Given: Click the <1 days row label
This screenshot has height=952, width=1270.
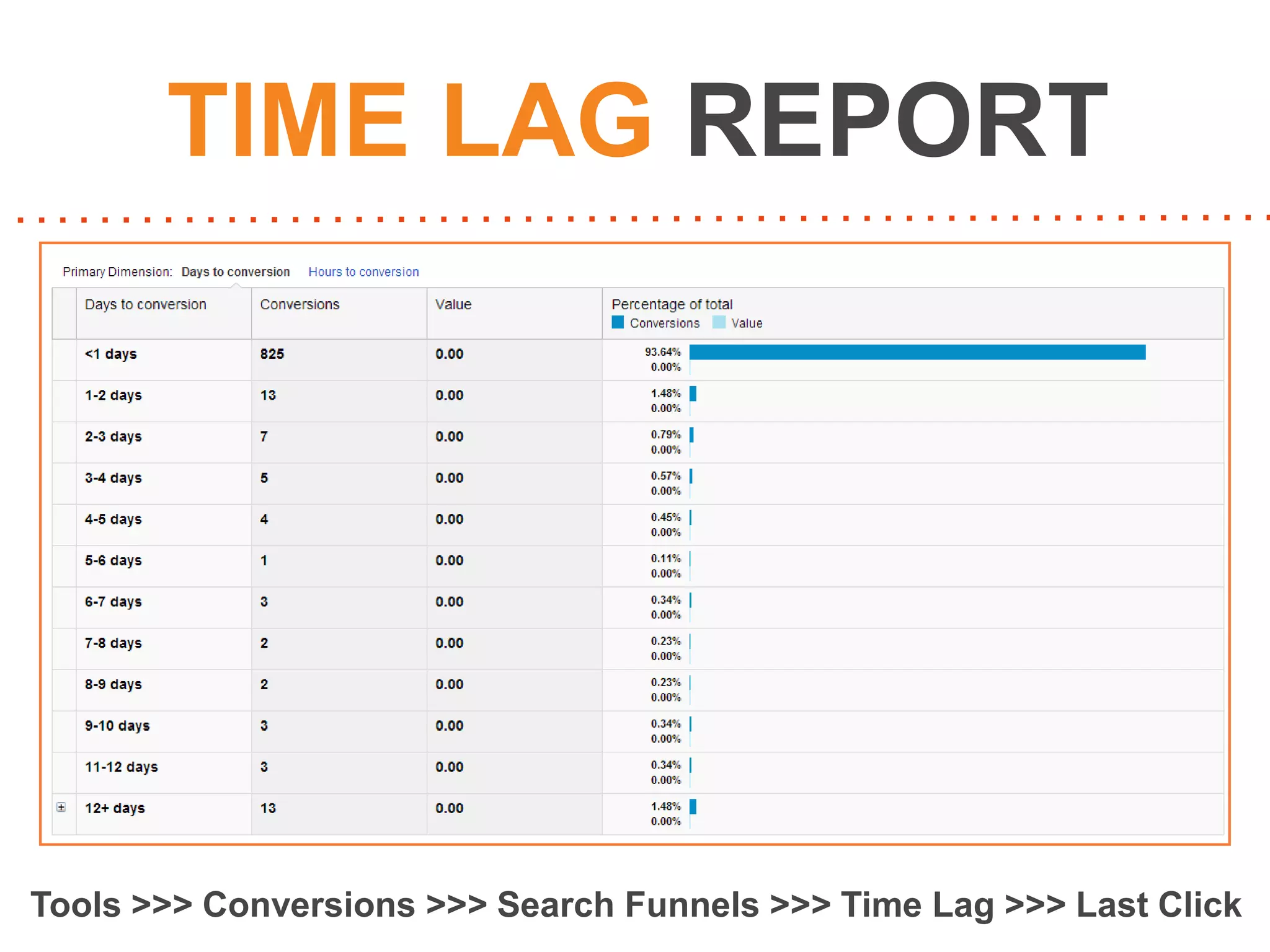Looking at the screenshot, I should coord(110,354).
